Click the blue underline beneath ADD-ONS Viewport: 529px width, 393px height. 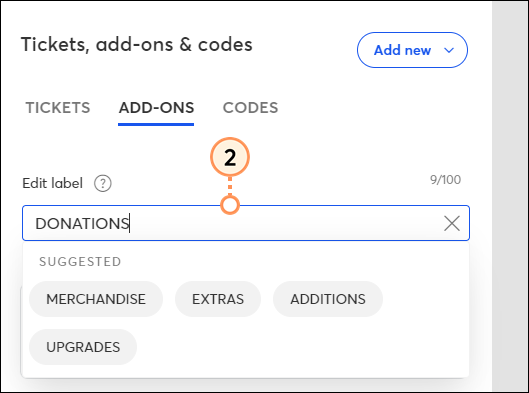pyautogui.click(x=156, y=124)
